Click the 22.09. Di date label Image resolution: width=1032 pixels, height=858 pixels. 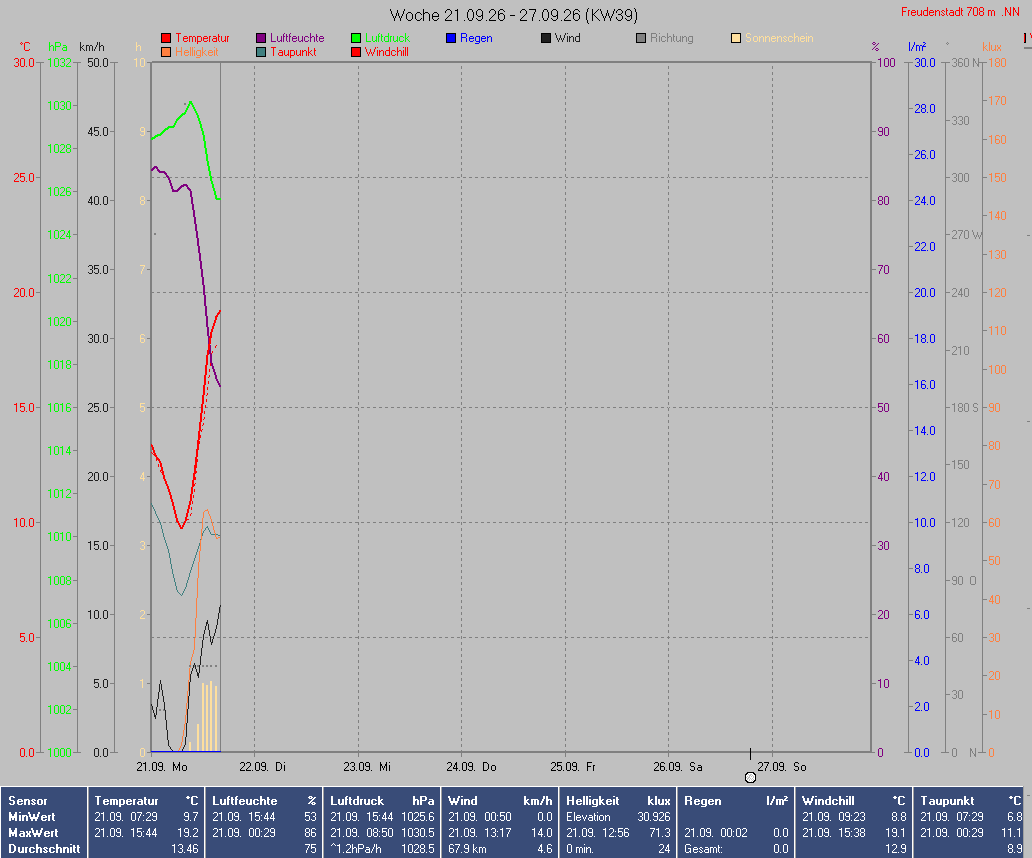(263, 767)
